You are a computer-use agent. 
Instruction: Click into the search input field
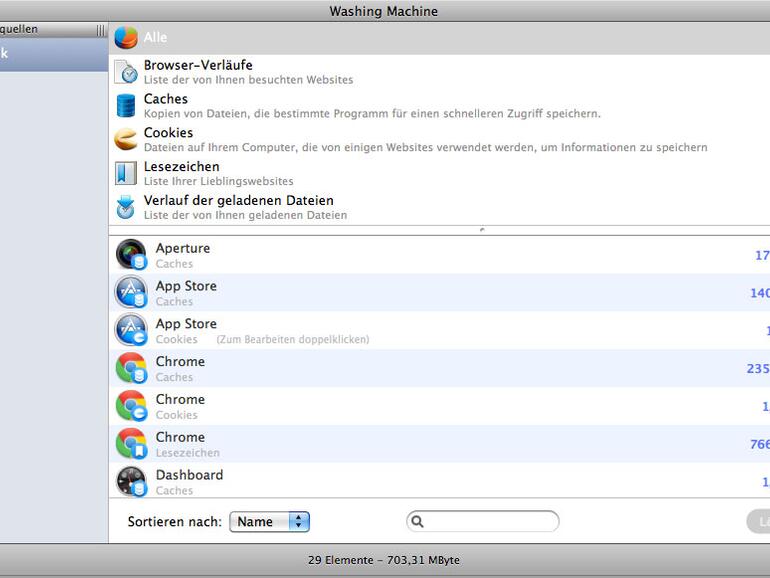point(483,522)
